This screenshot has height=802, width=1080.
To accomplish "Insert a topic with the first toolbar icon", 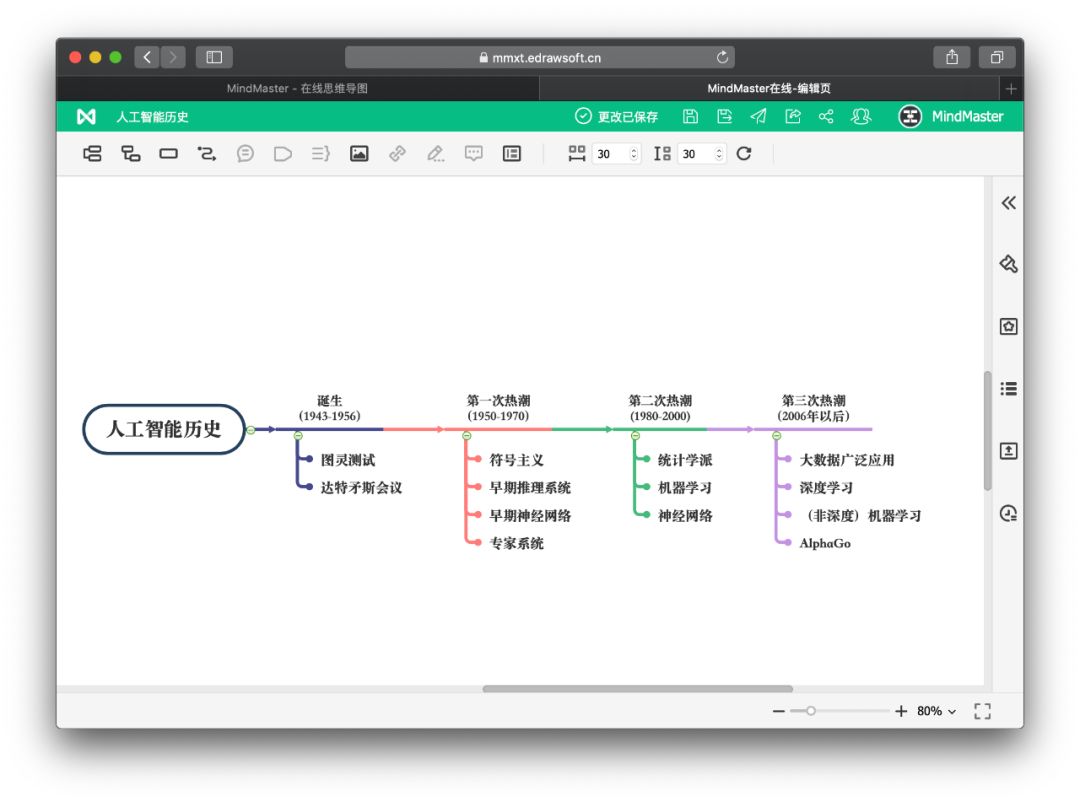I will (x=92, y=154).
